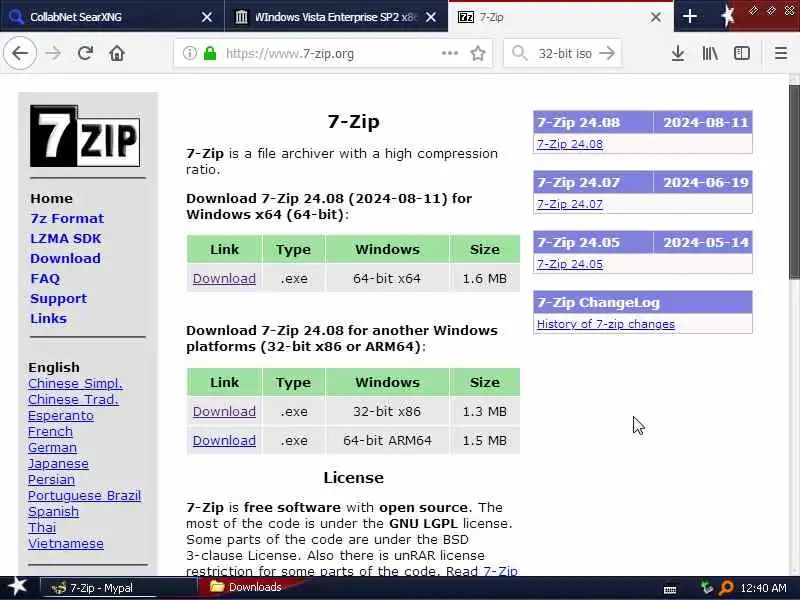
Task: Click the green padlock security icon
Action: click(x=210, y=53)
